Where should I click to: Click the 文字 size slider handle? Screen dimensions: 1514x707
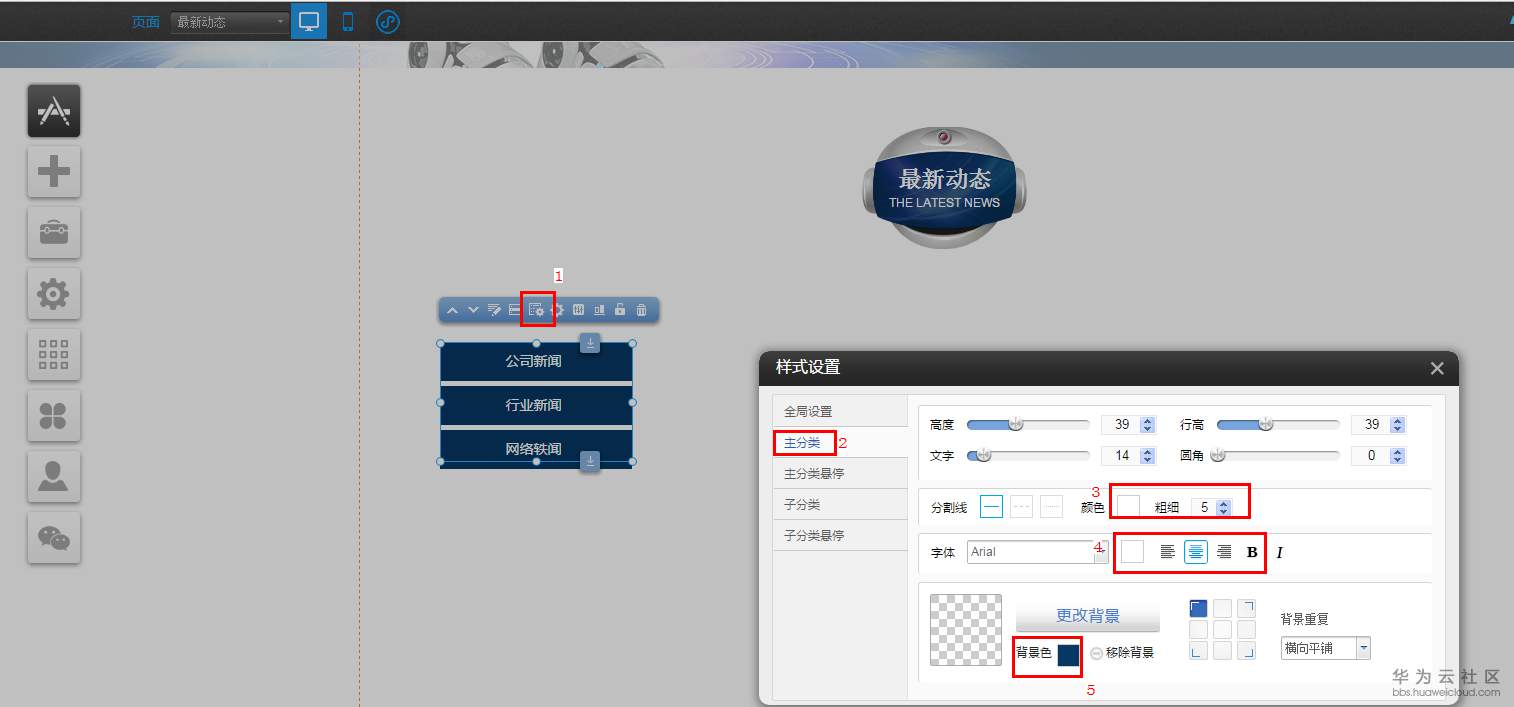tap(983, 456)
